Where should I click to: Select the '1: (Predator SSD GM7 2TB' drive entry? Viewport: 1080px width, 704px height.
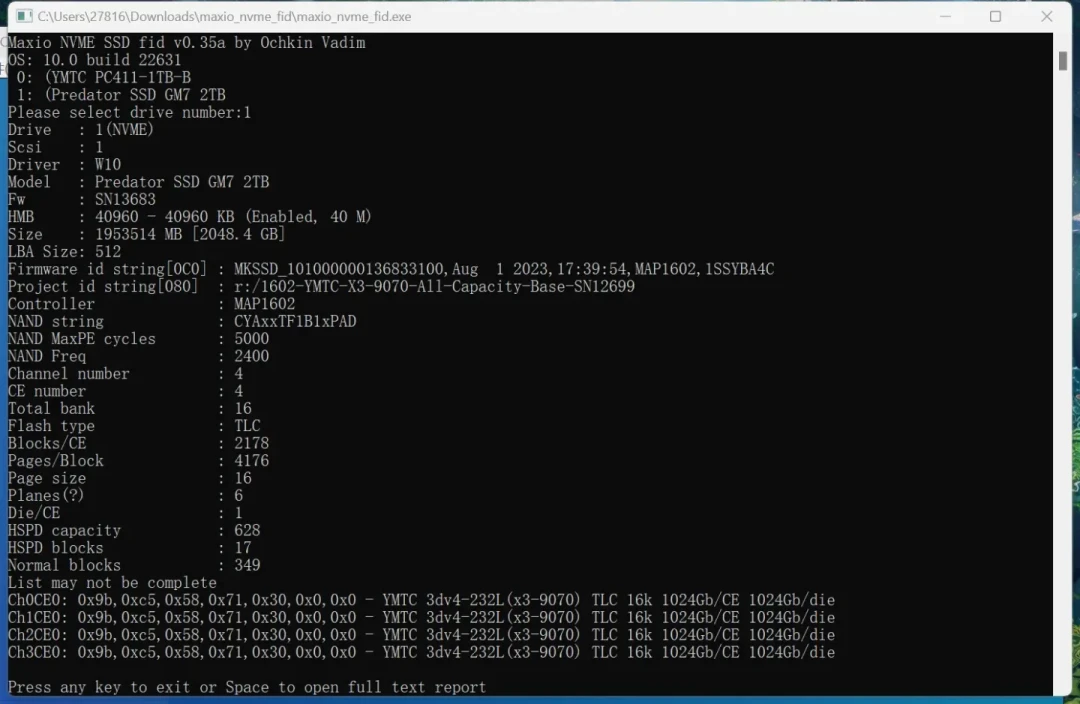pos(121,94)
